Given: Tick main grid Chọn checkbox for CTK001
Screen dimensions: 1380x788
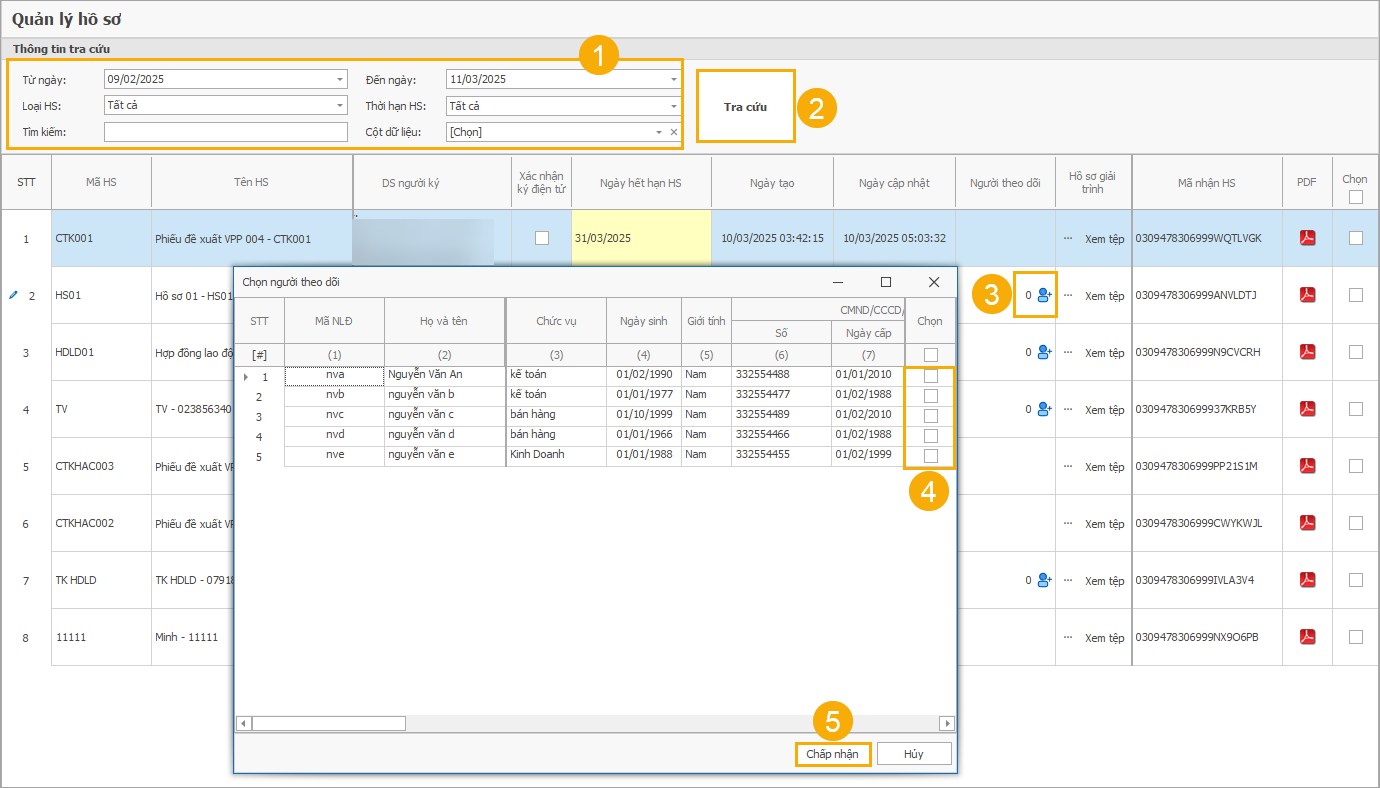Looking at the screenshot, I should 1356,238.
